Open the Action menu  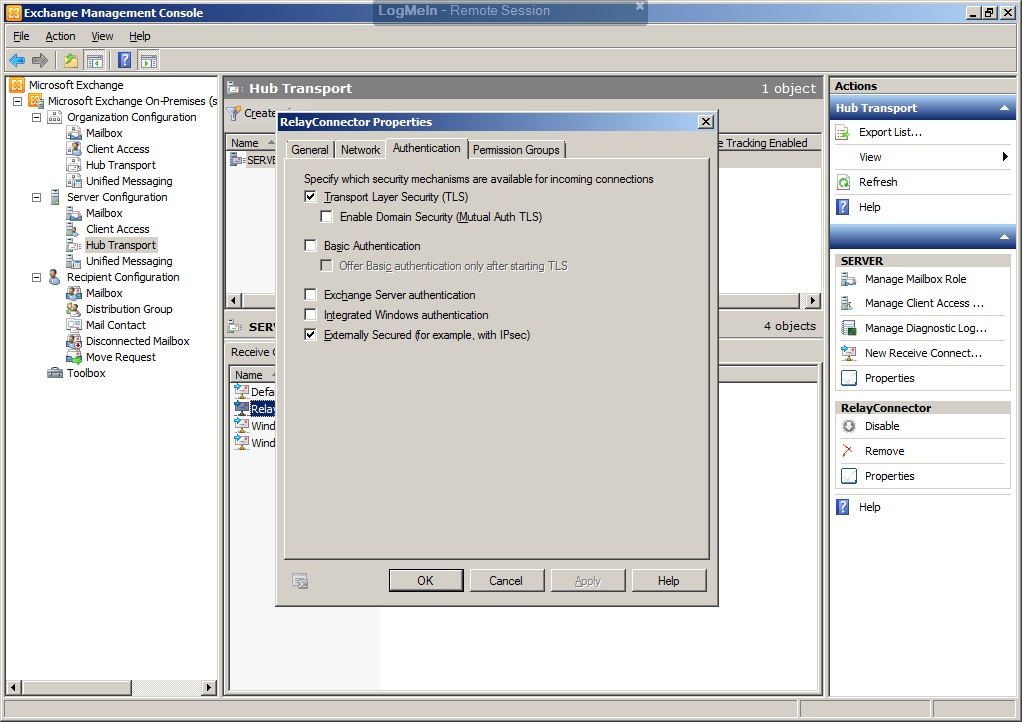(x=61, y=36)
